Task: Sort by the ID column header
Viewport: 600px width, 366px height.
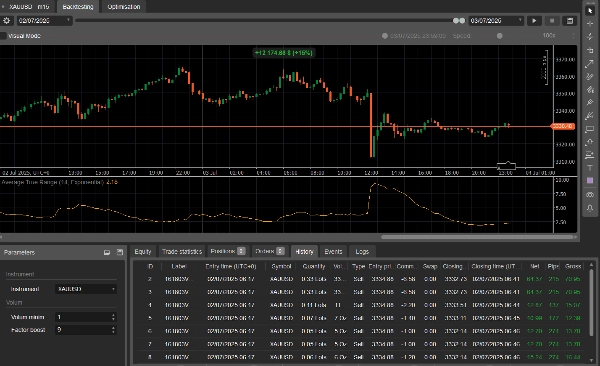Action: click(150, 266)
